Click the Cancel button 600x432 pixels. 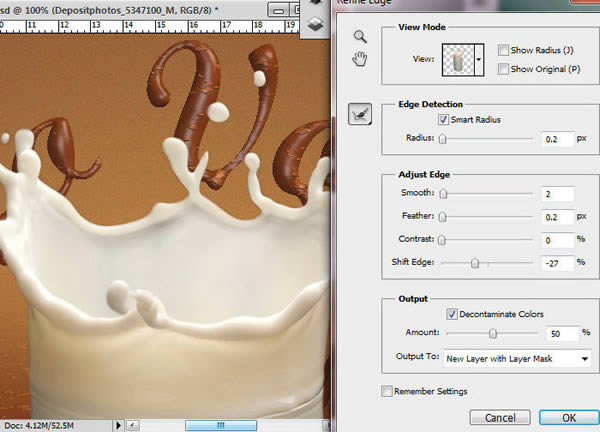[x=500, y=417]
